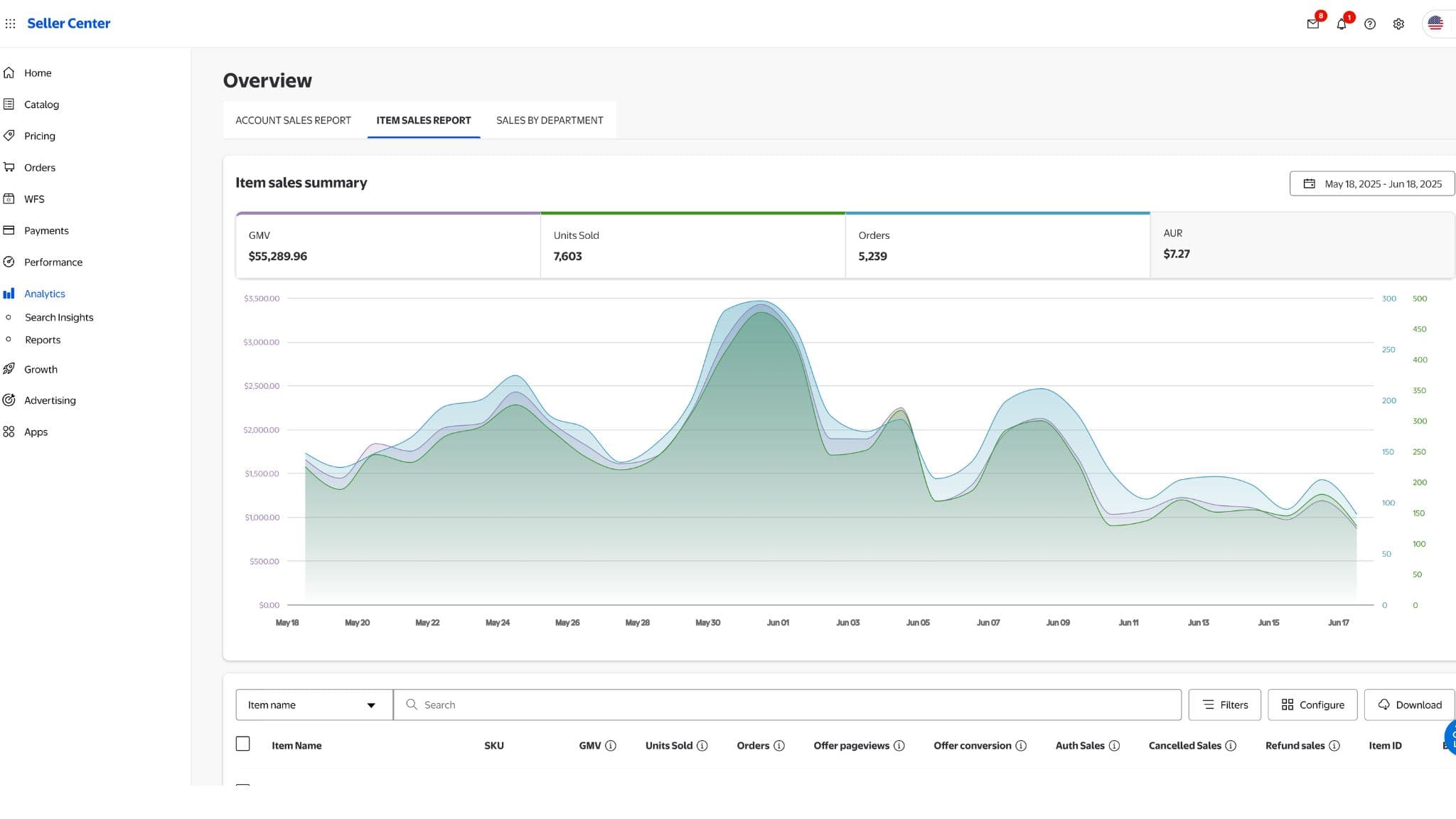1456x819 pixels.
Task: Open the mail inbox icon
Action: [x=1312, y=23]
